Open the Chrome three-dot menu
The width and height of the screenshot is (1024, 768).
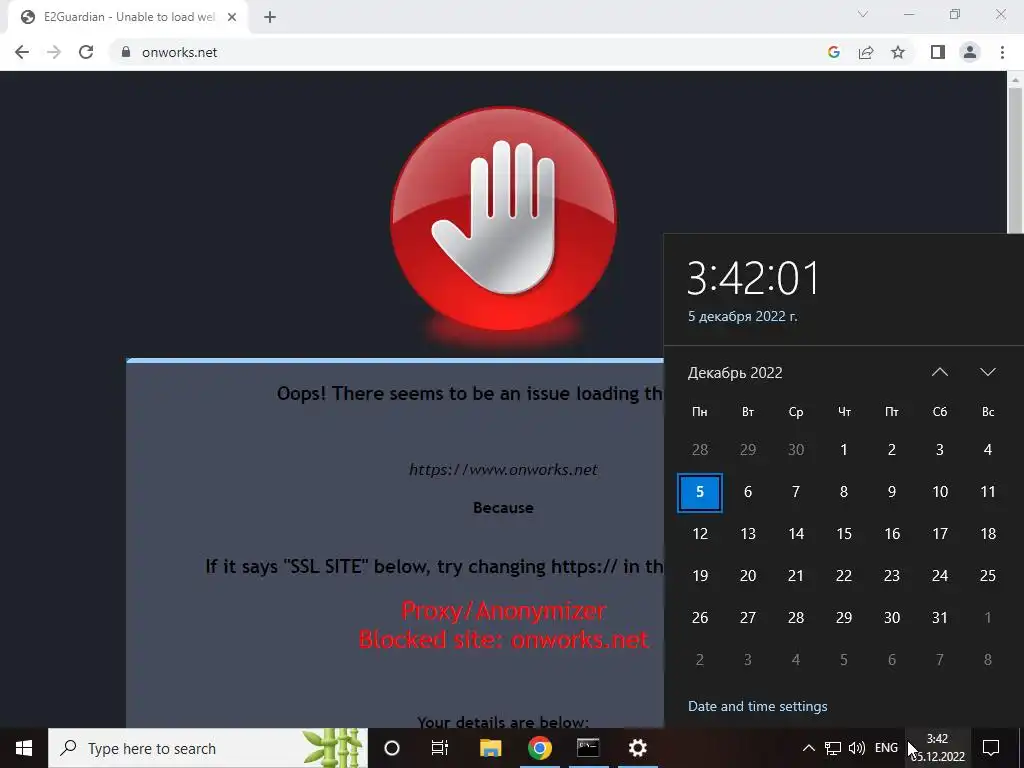tap(1002, 52)
